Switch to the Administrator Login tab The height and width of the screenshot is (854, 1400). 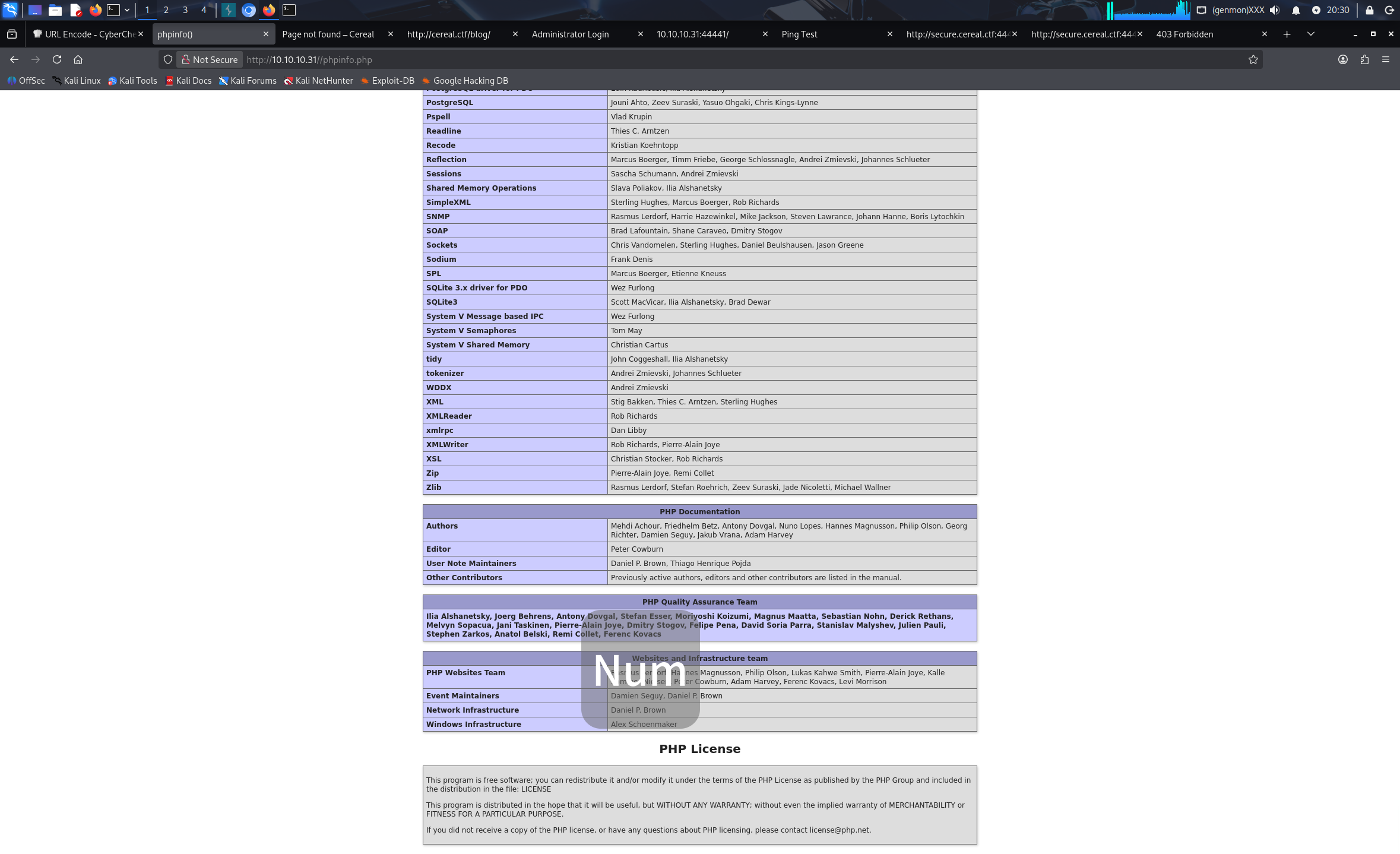[570, 34]
